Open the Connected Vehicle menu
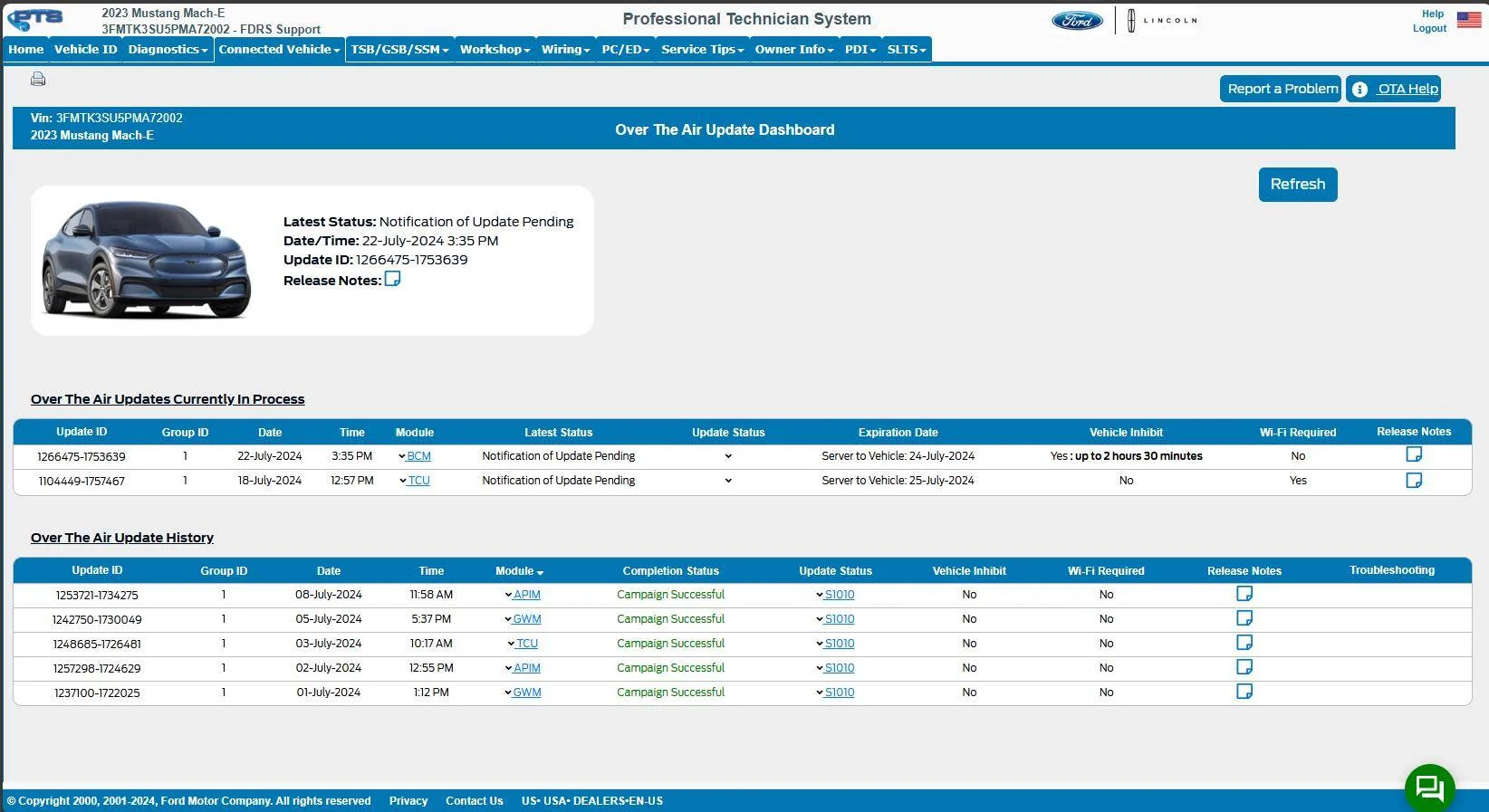Screen dimensions: 1489x812 point(279,50)
